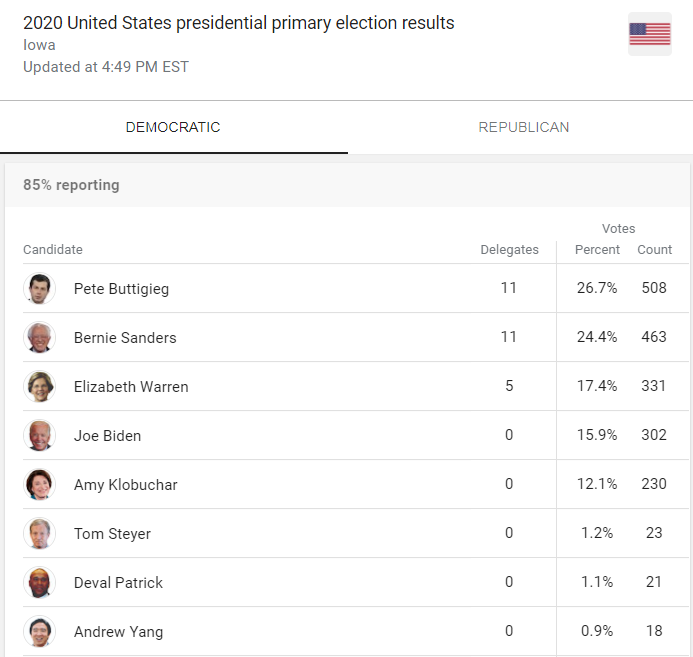
Task: Click Bernie Sanders' profile photo
Action: tap(39, 337)
